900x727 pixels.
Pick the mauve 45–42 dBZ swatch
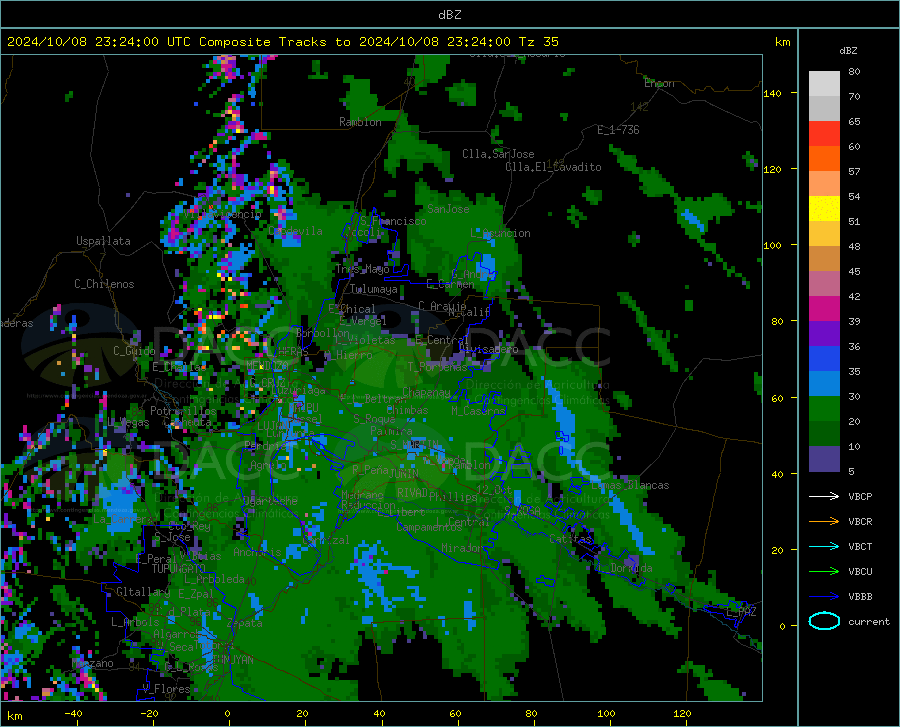824,283
